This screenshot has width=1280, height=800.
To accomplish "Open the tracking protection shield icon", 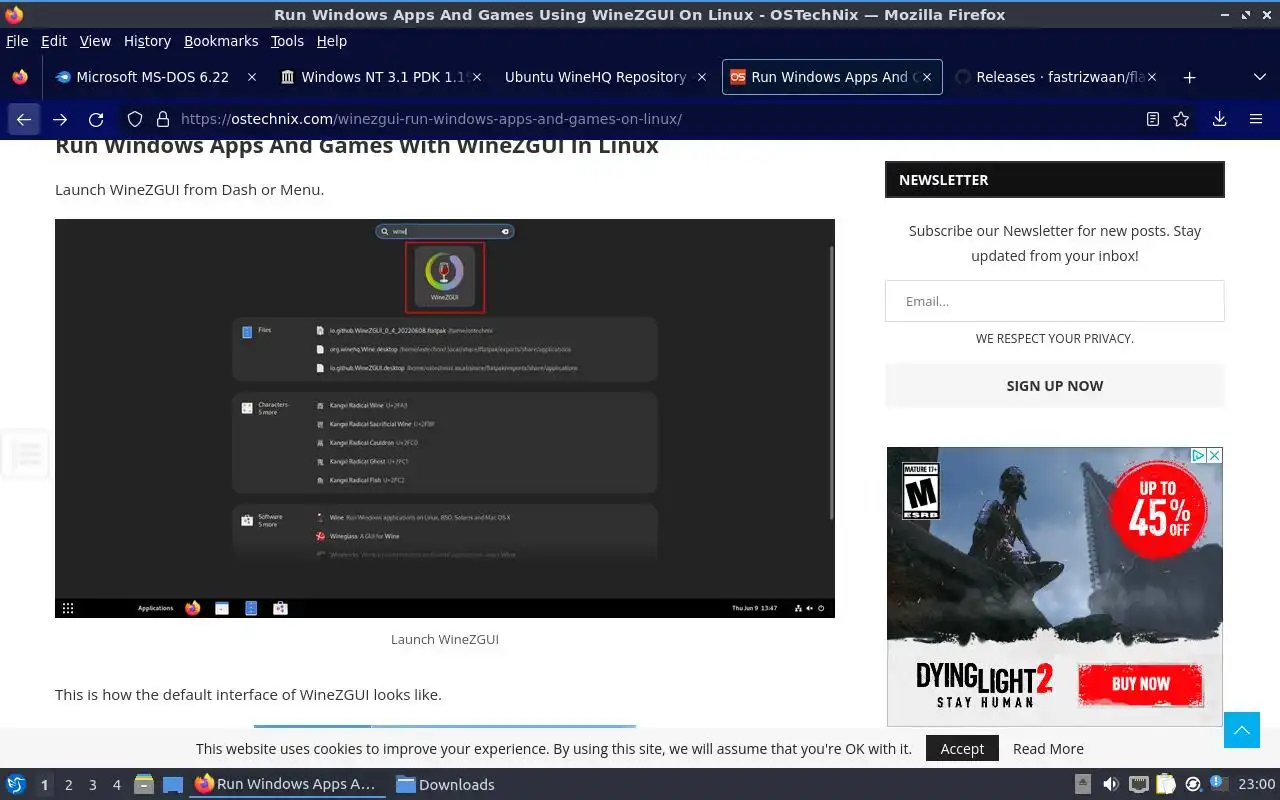I will [135, 119].
